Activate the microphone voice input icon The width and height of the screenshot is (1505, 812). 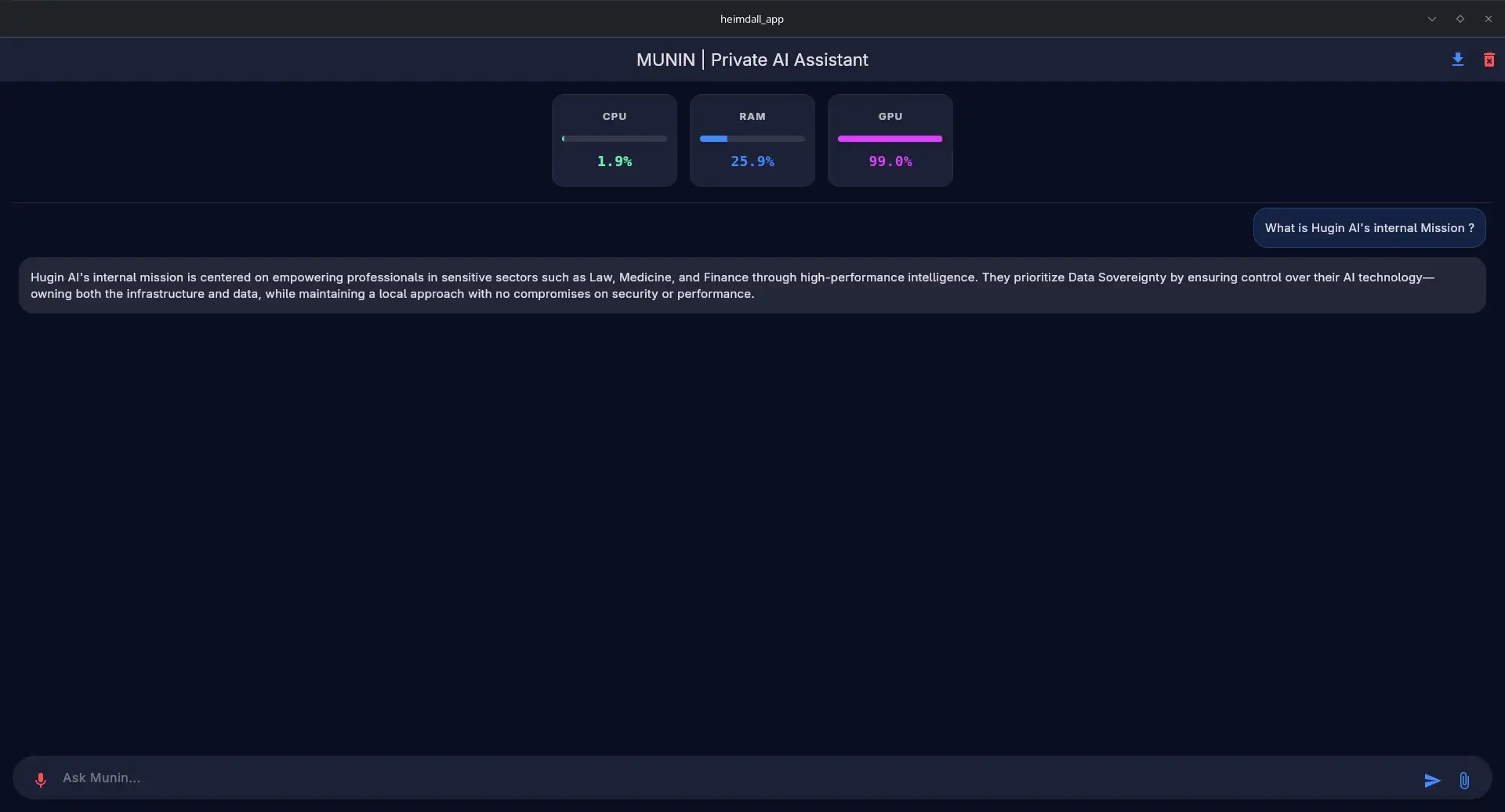pos(41,779)
